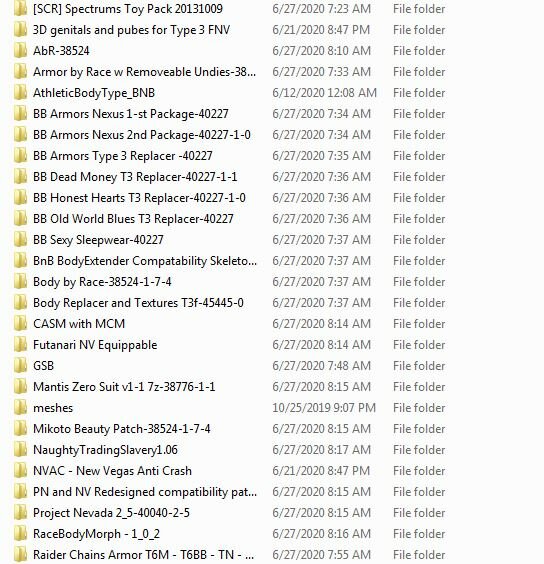The width and height of the screenshot is (544, 564).
Task: Select [SCR] Spectrums Toy Pack 20131009 name
Action: click(x=128, y=9)
